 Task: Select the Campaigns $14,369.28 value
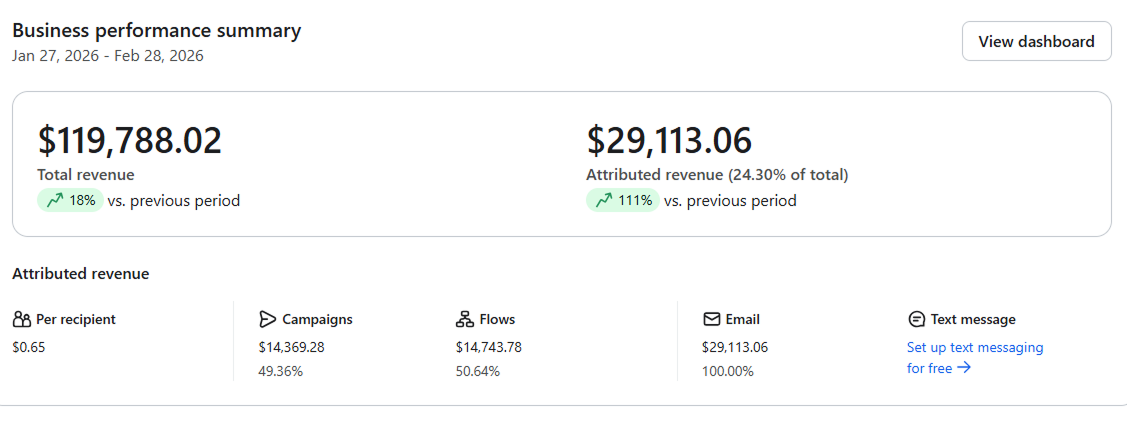[291, 348]
